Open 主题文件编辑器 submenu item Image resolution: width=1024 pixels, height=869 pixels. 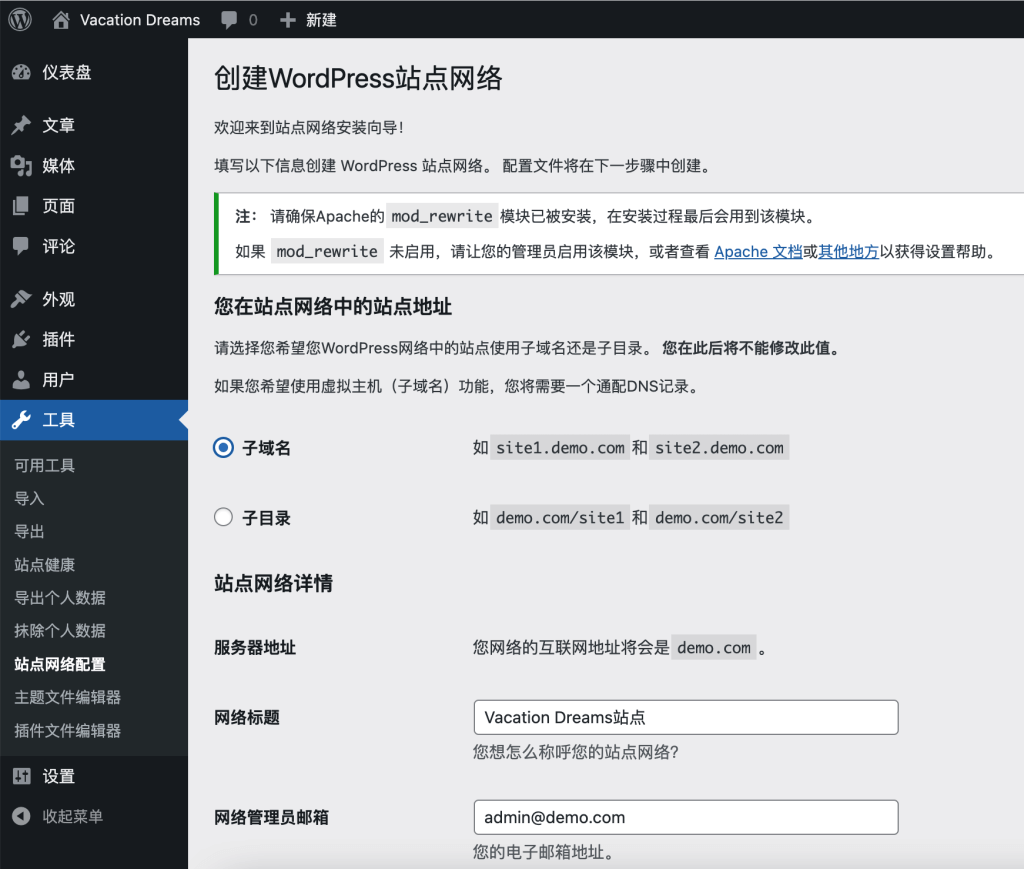[68, 697]
